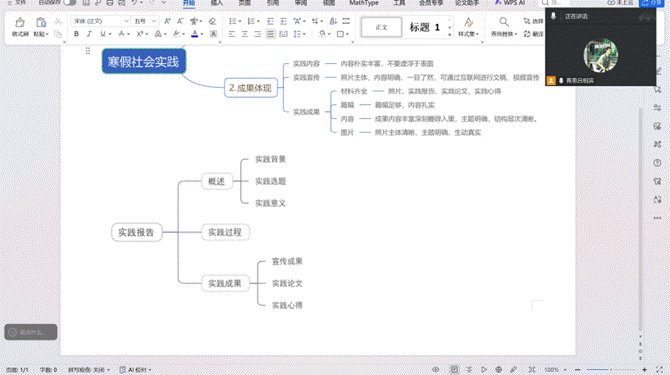Increase paragraph indent
The width and height of the screenshot is (670, 375).
tap(283, 21)
